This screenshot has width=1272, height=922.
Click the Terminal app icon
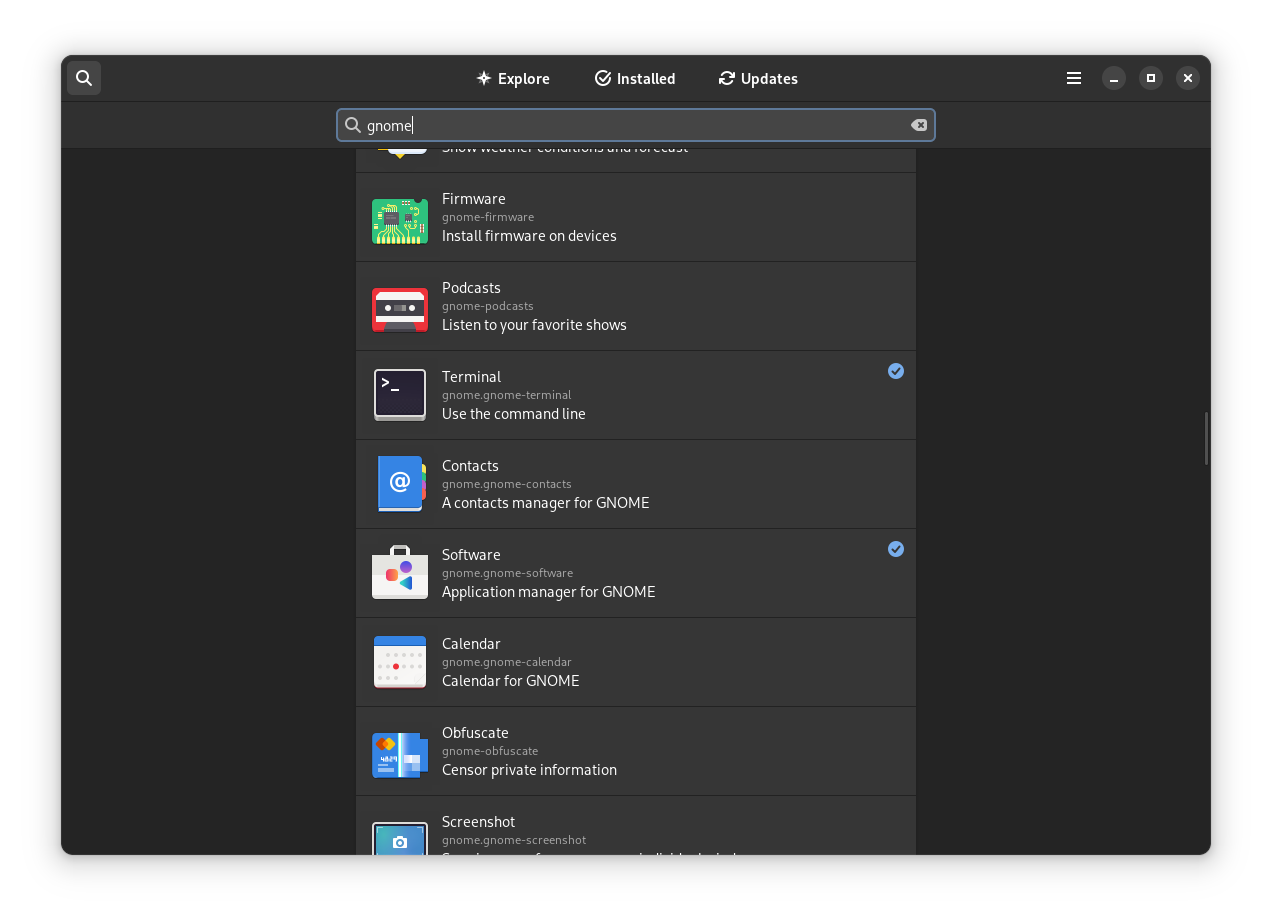tap(400, 395)
